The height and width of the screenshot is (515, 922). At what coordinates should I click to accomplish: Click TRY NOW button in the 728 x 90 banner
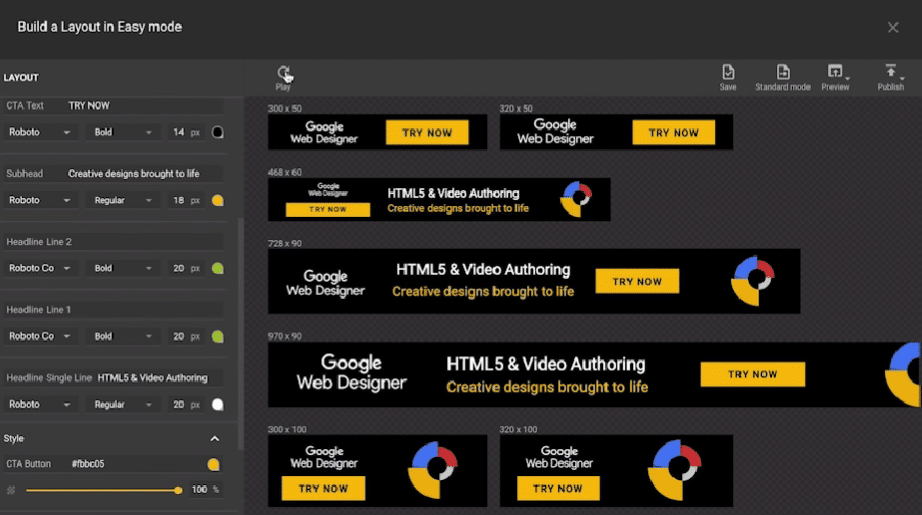tap(637, 282)
